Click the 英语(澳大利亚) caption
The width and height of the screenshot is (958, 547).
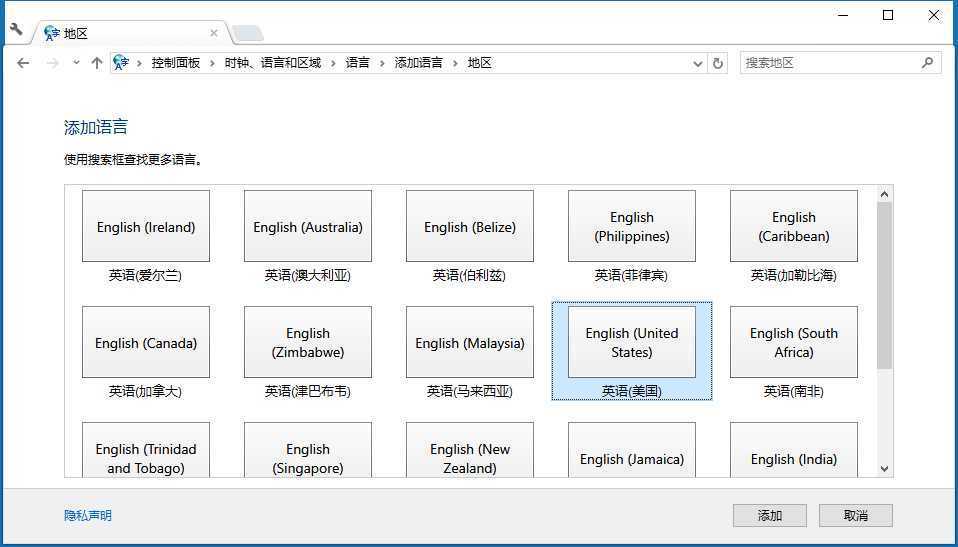[x=308, y=276]
